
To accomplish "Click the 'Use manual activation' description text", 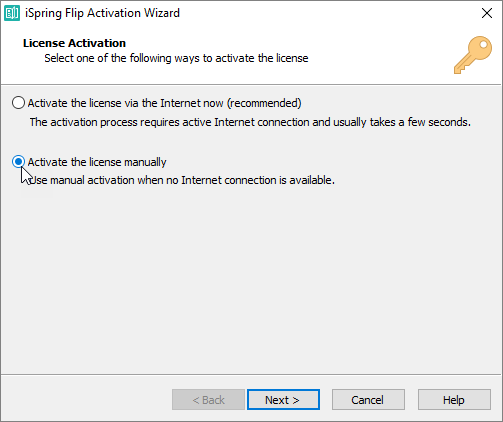I will [x=182, y=180].
